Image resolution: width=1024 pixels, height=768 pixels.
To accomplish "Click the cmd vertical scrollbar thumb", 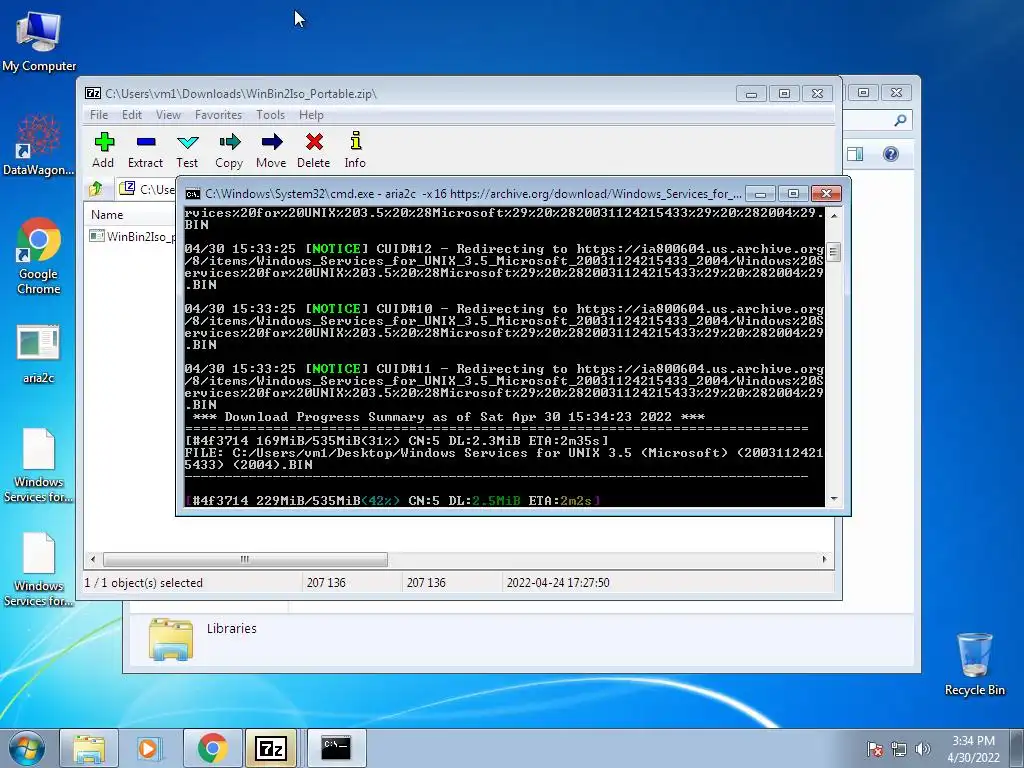I will pos(834,251).
